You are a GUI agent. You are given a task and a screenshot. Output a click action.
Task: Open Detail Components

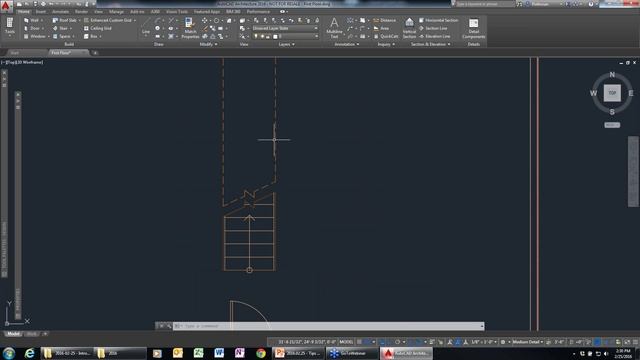tap(473, 28)
